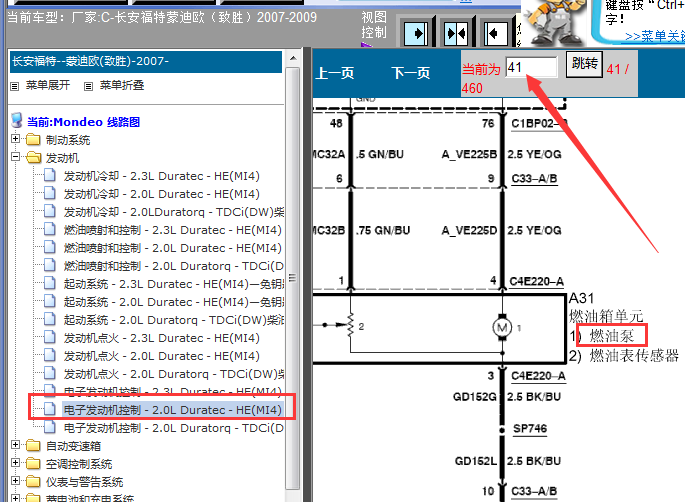
Task: Click the computer icon beside 当前:Mondeo 线路图
Action: 17,121
